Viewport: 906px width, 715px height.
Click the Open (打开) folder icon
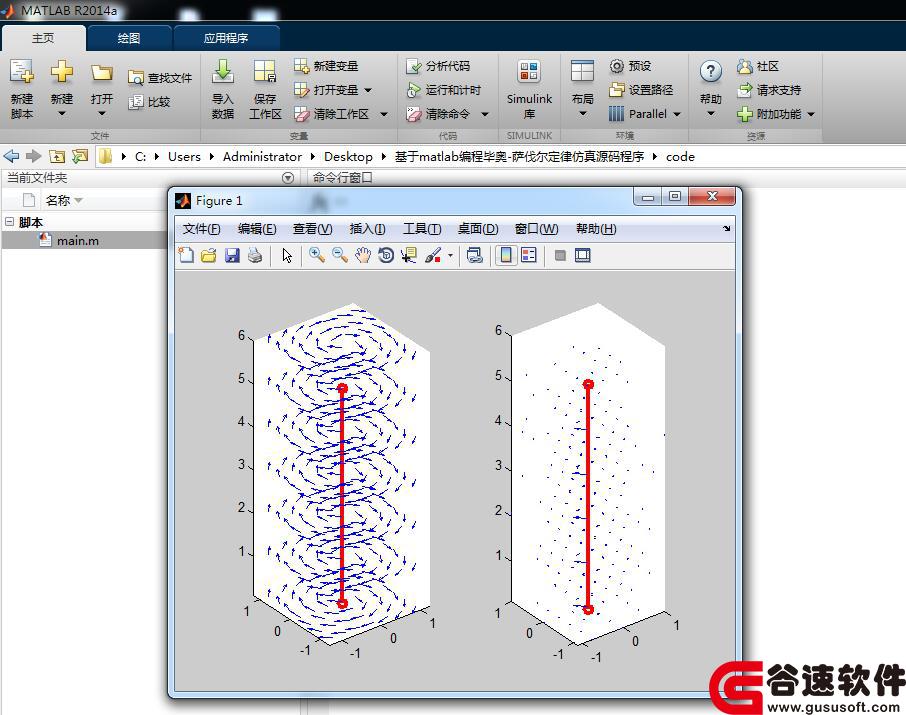pyautogui.click(x=102, y=73)
